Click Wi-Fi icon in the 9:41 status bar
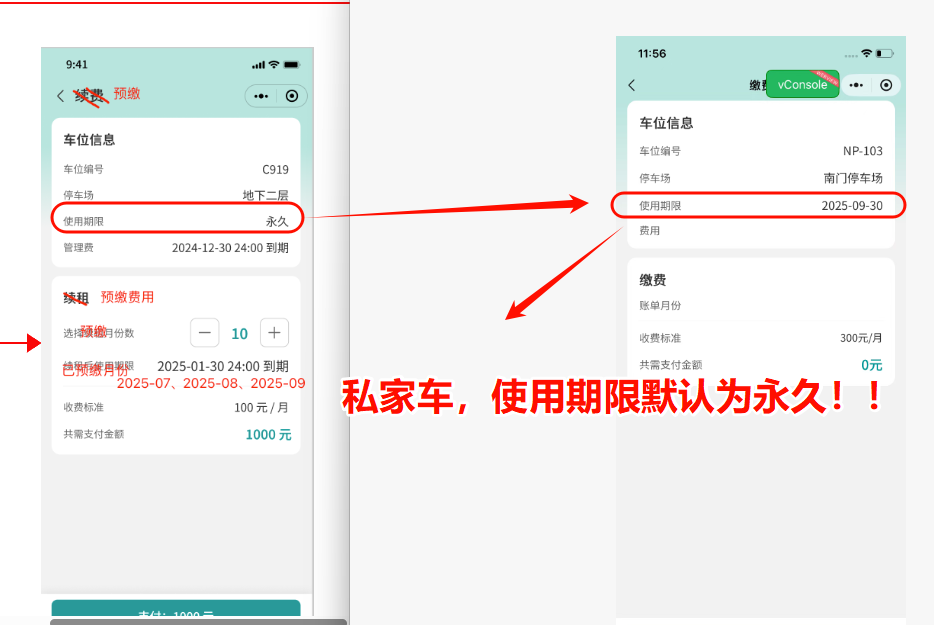 [274, 65]
